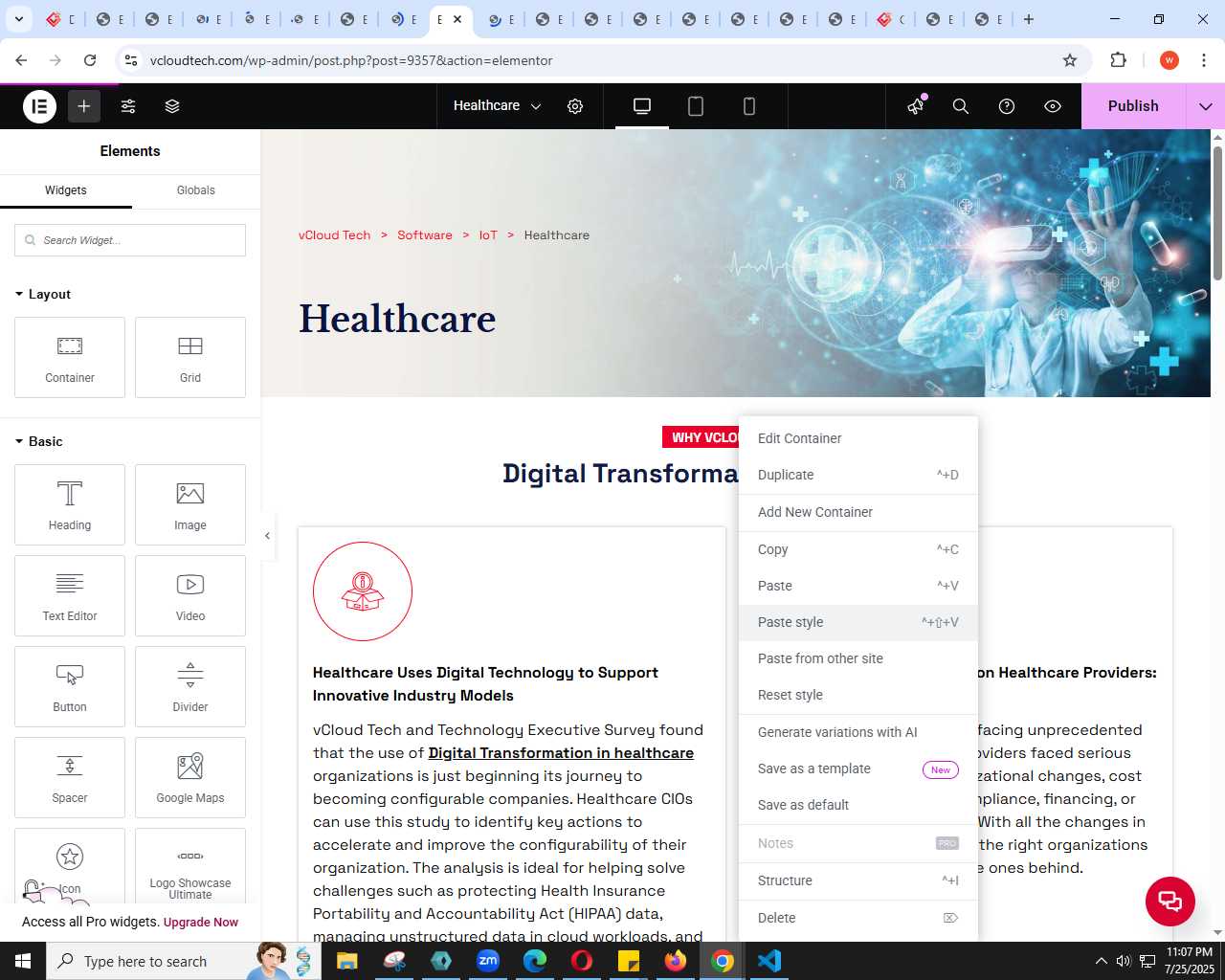The width and height of the screenshot is (1225, 980).
Task: Switch to tablet responsive view
Action: pyautogui.click(x=696, y=106)
